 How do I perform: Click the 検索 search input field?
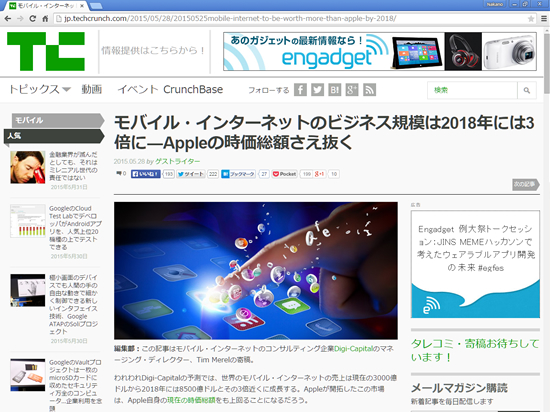tap(472, 90)
